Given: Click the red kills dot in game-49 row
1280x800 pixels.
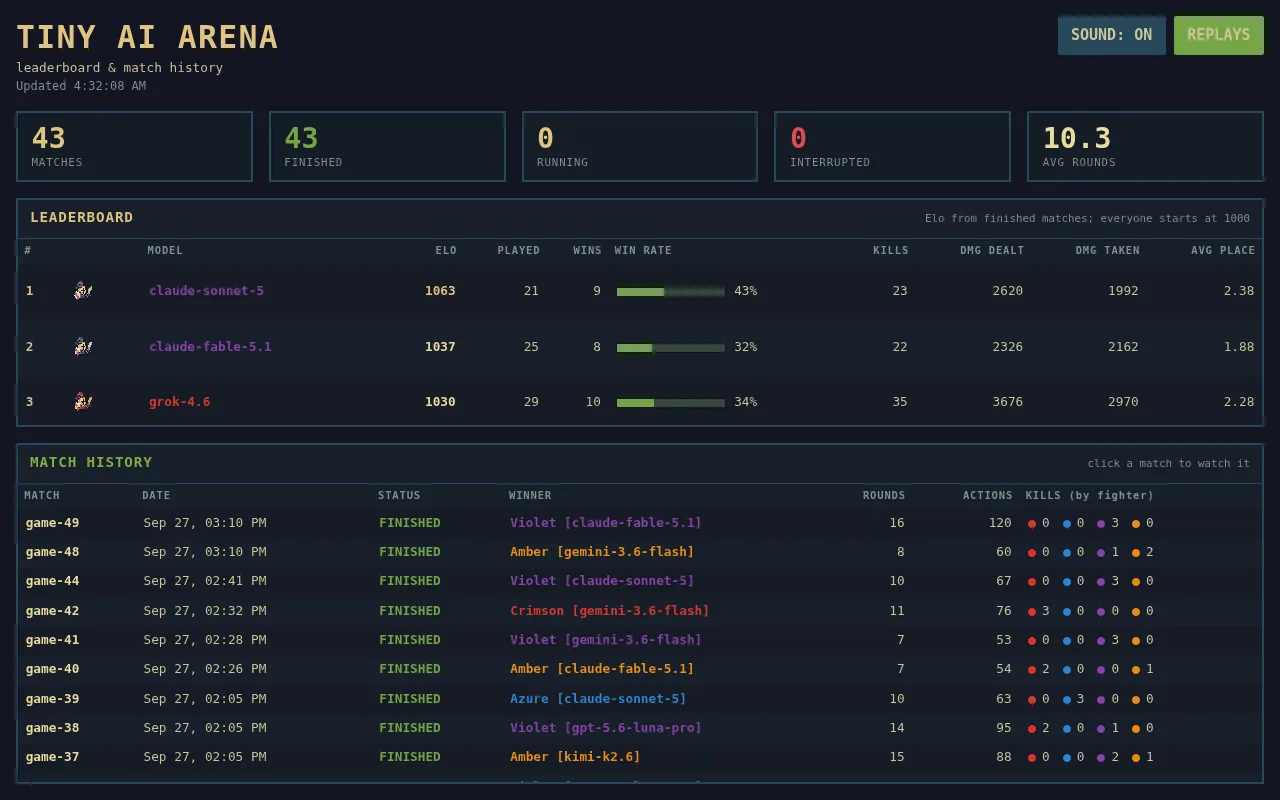Looking at the screenshot, I should point(1032,523).
